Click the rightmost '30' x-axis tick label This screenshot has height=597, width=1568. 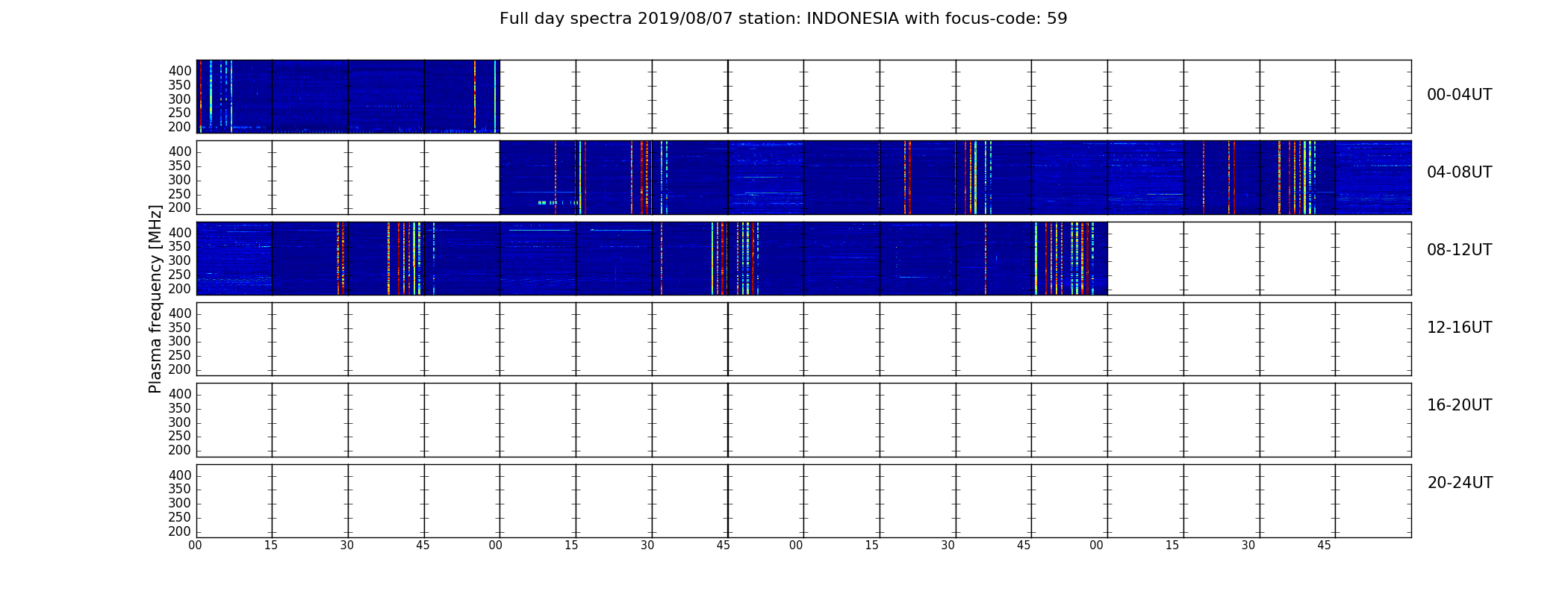click(x=1248, y=546)
